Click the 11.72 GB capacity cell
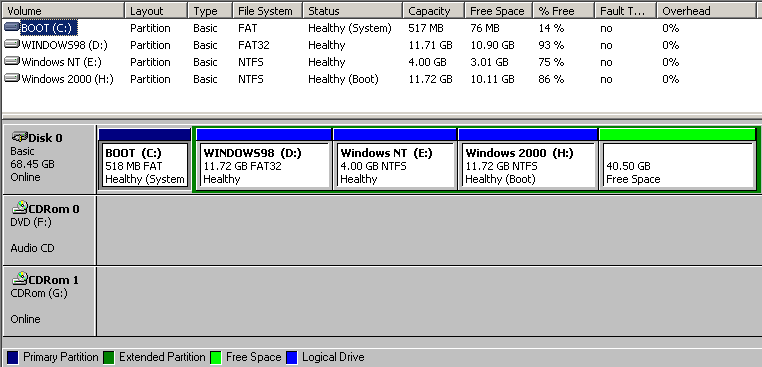Image resolution: width=762 pixels, height=367 pixels. click(430, 79)
